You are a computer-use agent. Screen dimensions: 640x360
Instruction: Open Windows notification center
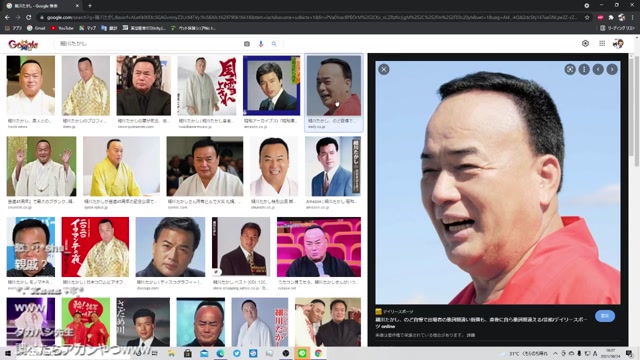click(630, 353)
